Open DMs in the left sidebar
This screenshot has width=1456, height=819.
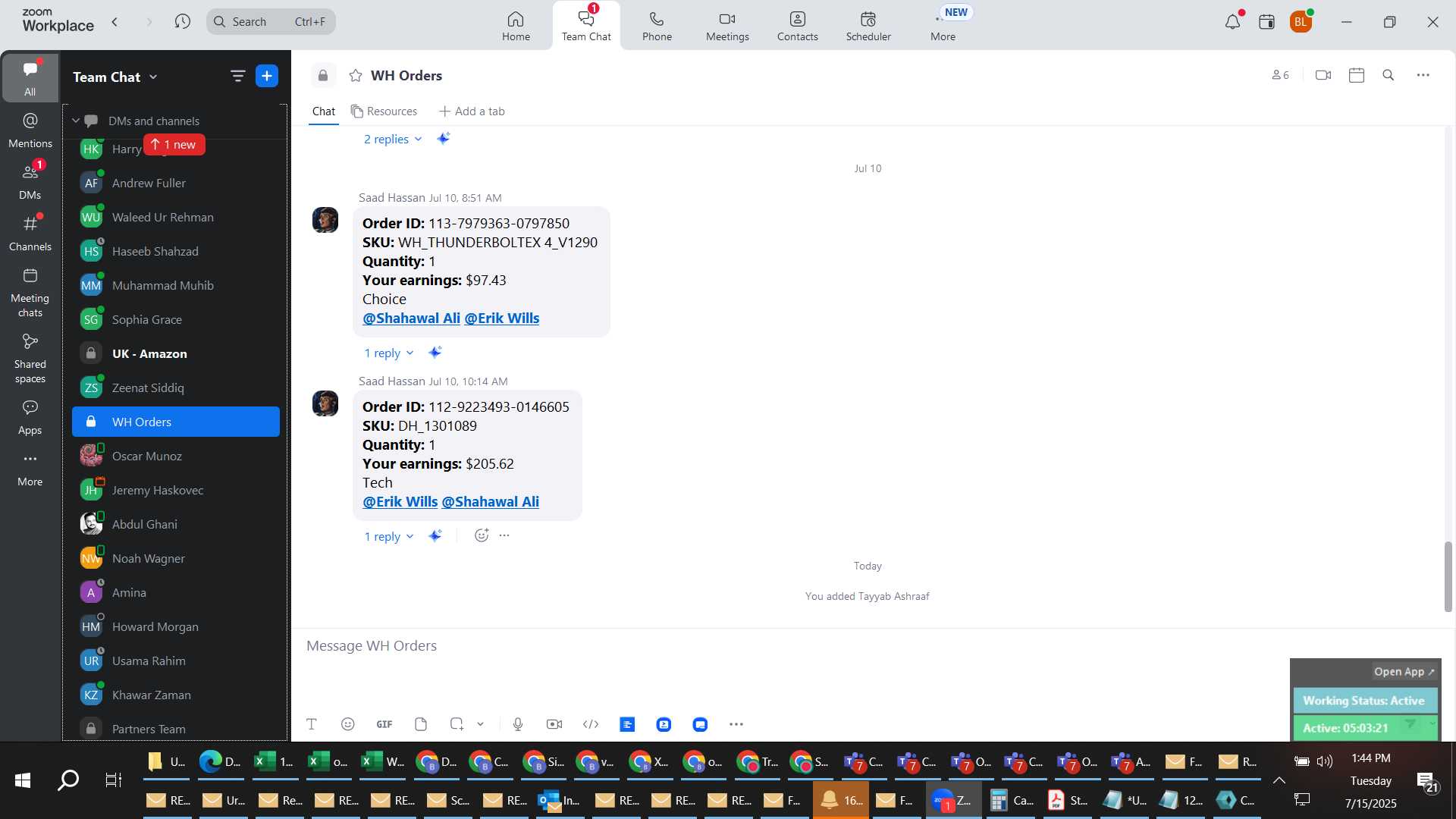[x=30, y=181]
